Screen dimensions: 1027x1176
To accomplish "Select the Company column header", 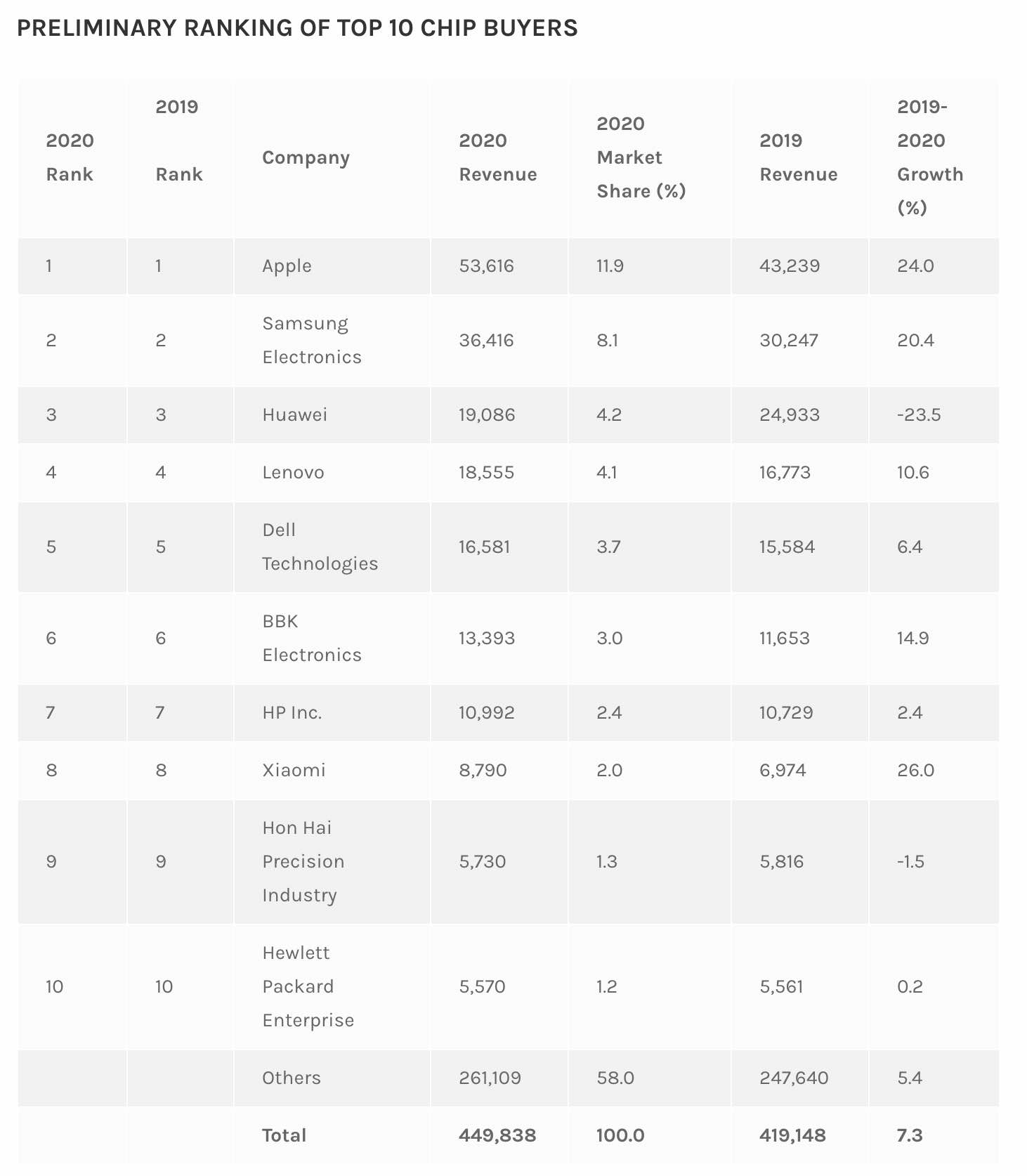I will (306, 157).
